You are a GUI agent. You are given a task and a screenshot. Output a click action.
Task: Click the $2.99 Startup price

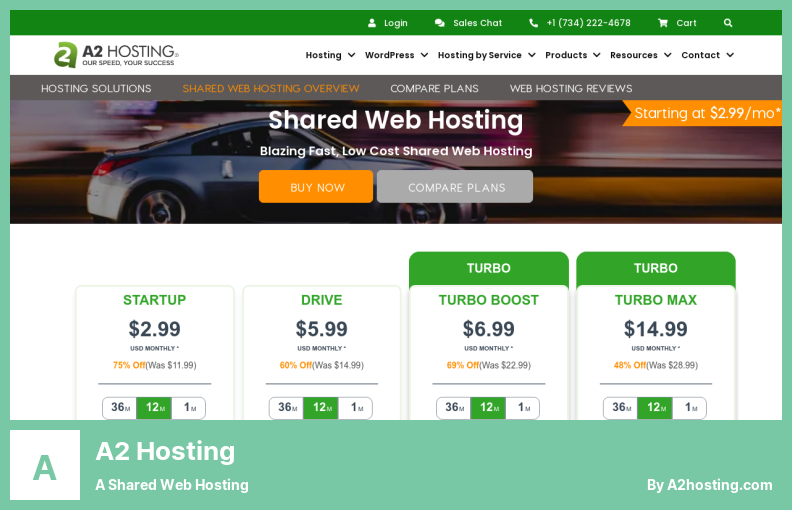point(155,329)
